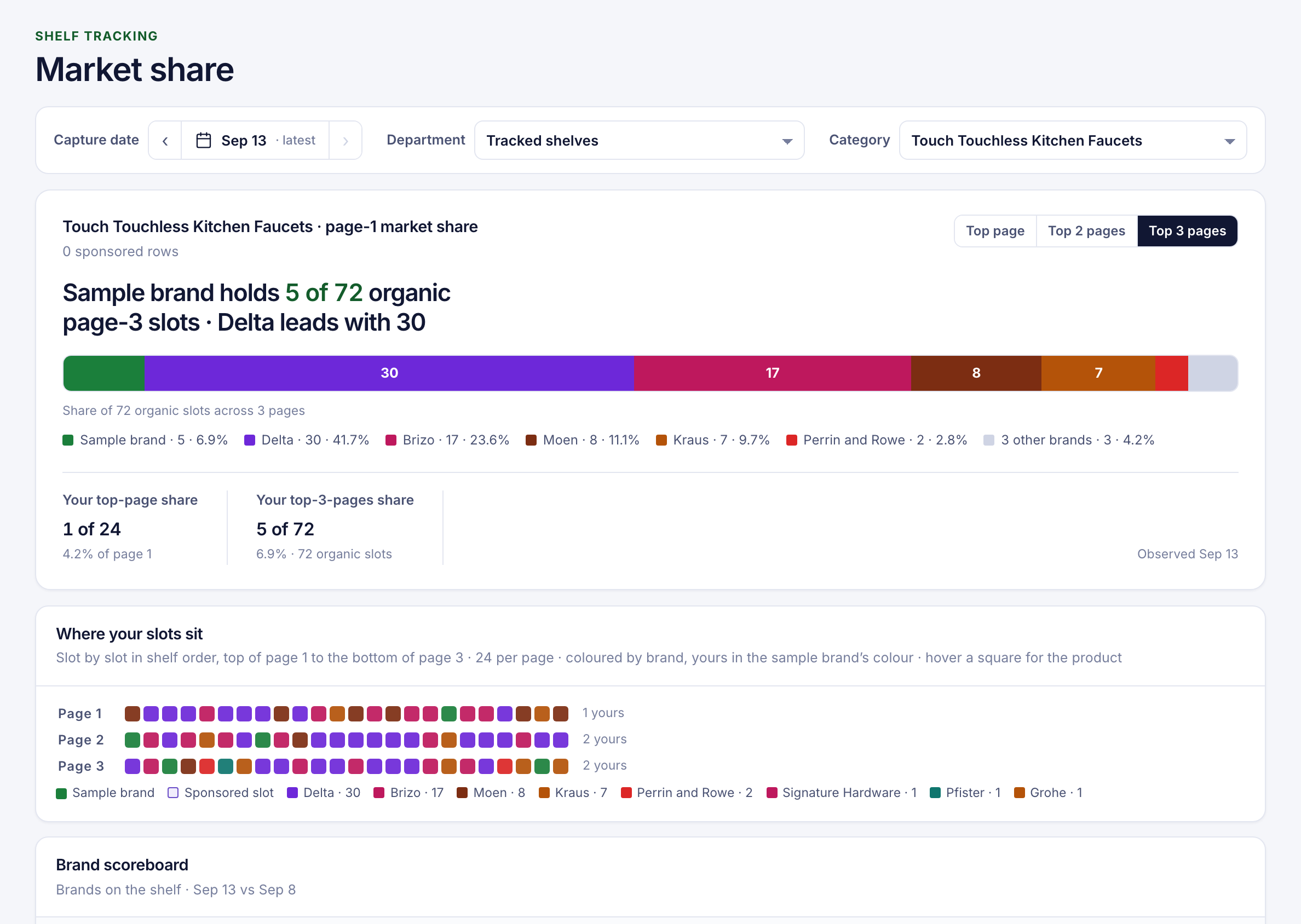Click the first purple square in Page 3 row

point(133,766)
